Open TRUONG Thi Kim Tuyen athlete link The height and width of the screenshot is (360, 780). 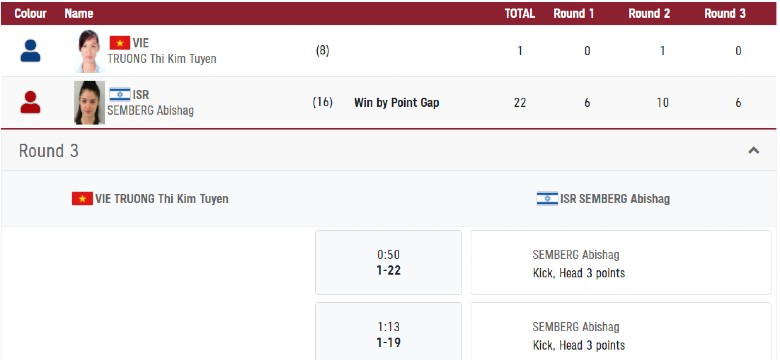tap(162, 59)
